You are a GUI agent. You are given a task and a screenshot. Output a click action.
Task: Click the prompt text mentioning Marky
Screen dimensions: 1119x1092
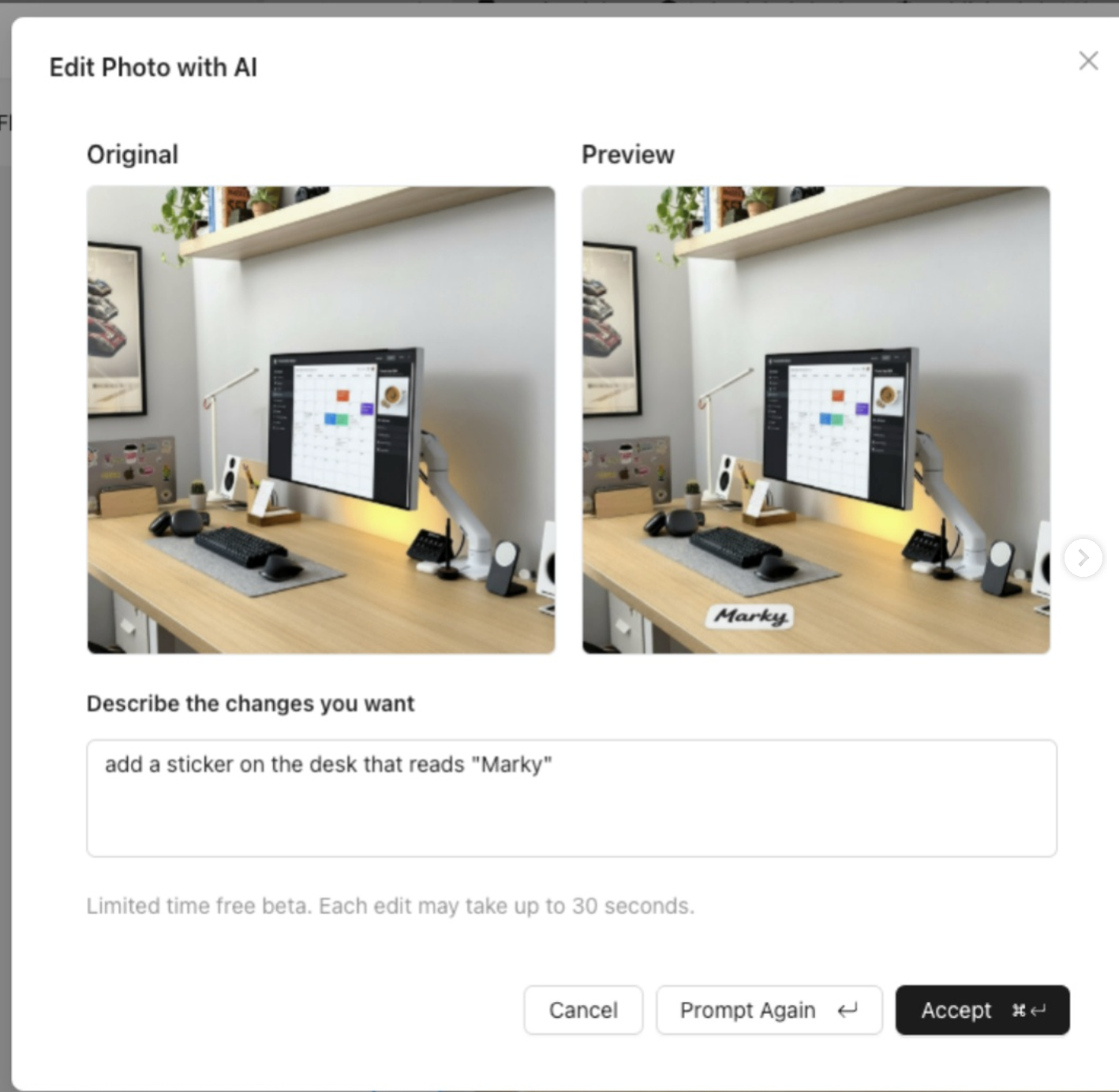(328, 765)
